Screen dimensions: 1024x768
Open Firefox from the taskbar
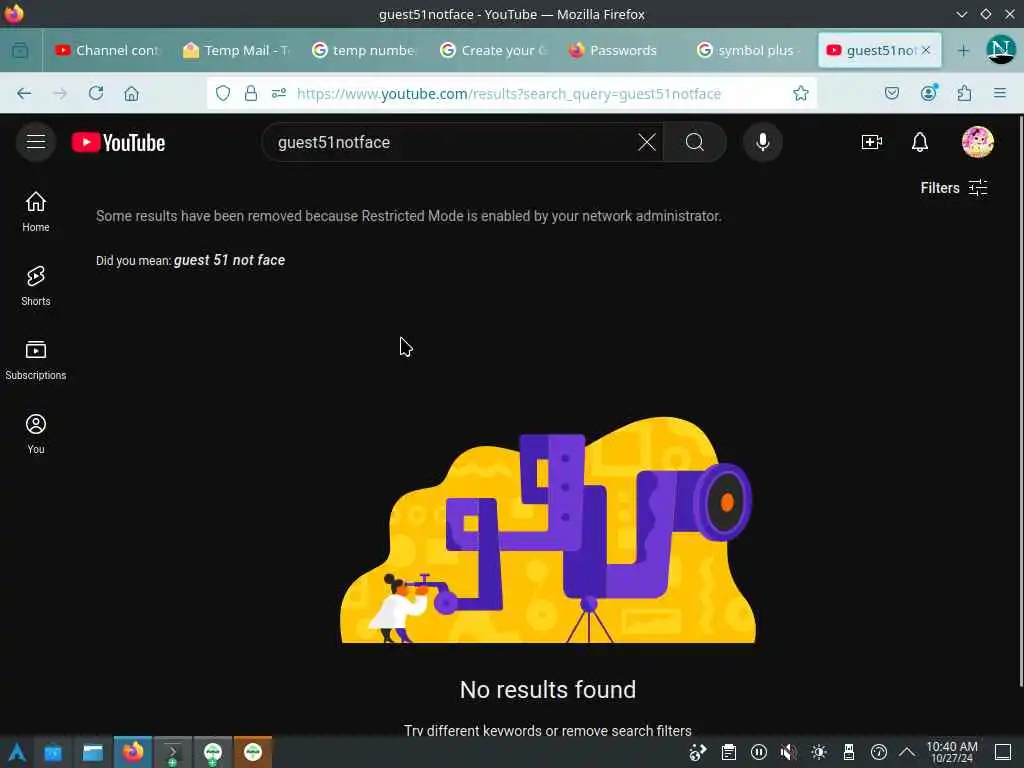point(133,752)
